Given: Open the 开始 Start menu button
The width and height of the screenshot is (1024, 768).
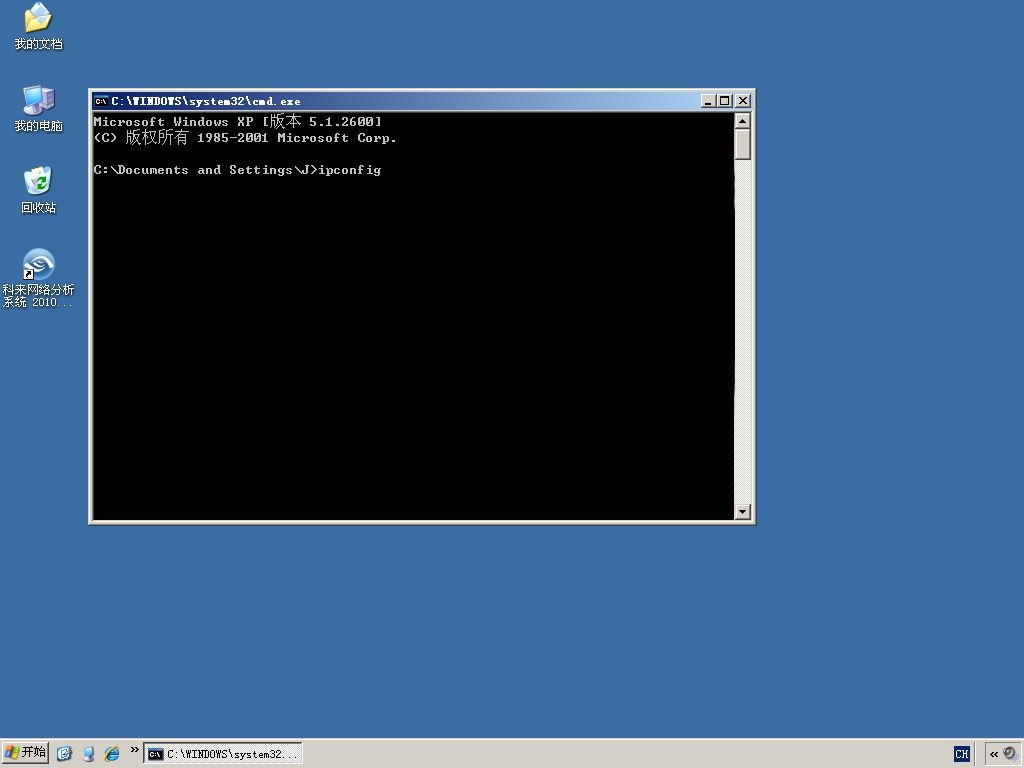Looking at the screenshot, I should point(25,753).
